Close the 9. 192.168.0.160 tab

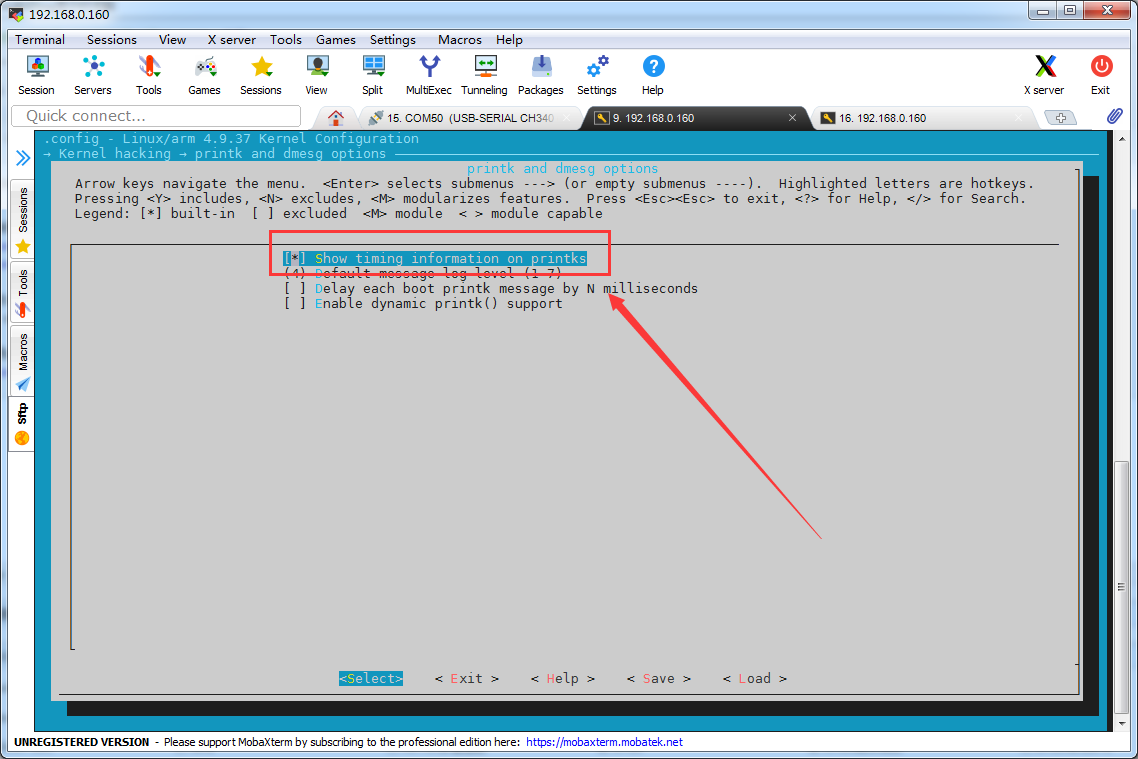click(x=793, y=118)
